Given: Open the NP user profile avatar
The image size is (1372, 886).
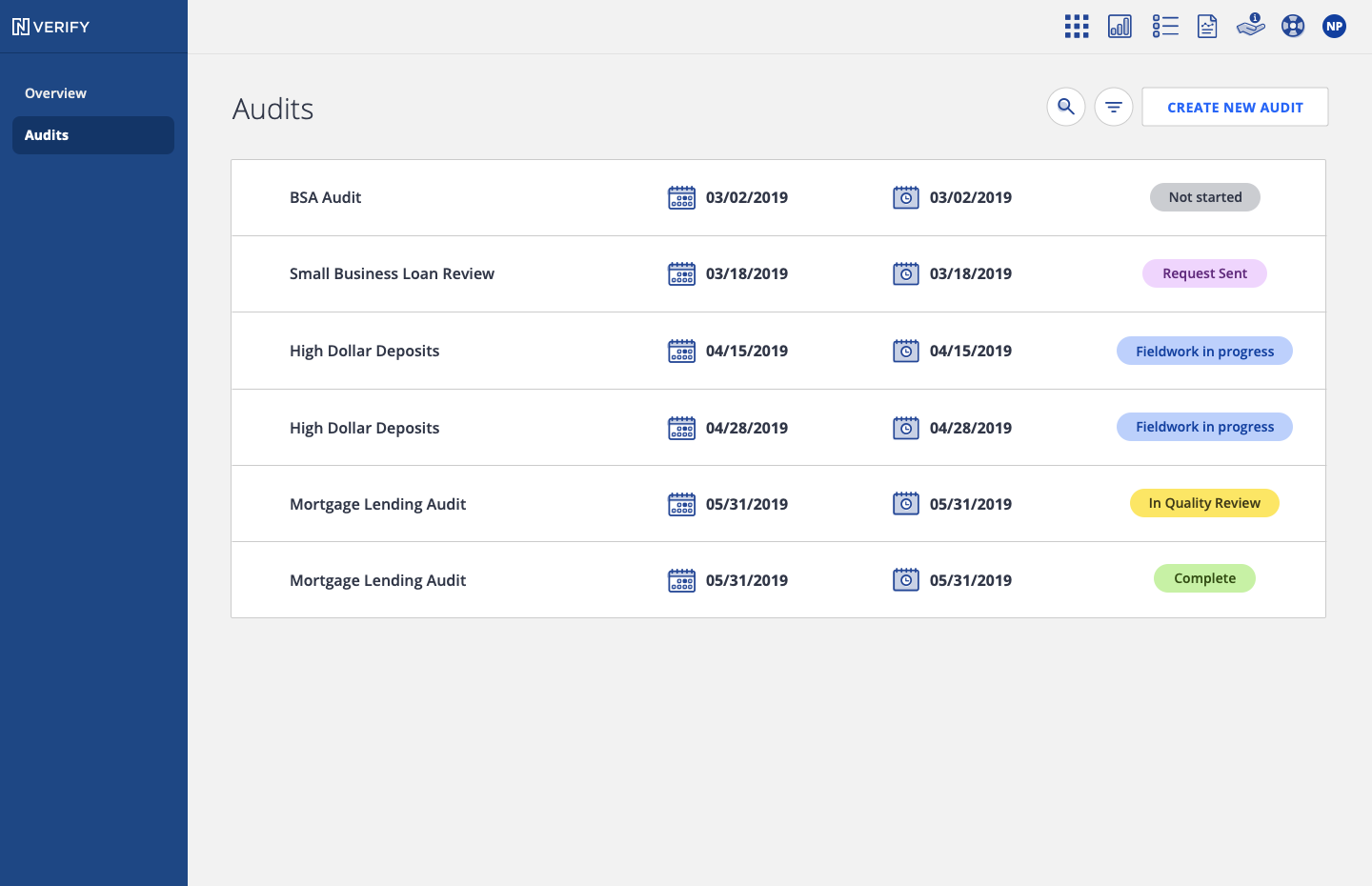Looking at the screenshot, I should (x=1335, y=27).
